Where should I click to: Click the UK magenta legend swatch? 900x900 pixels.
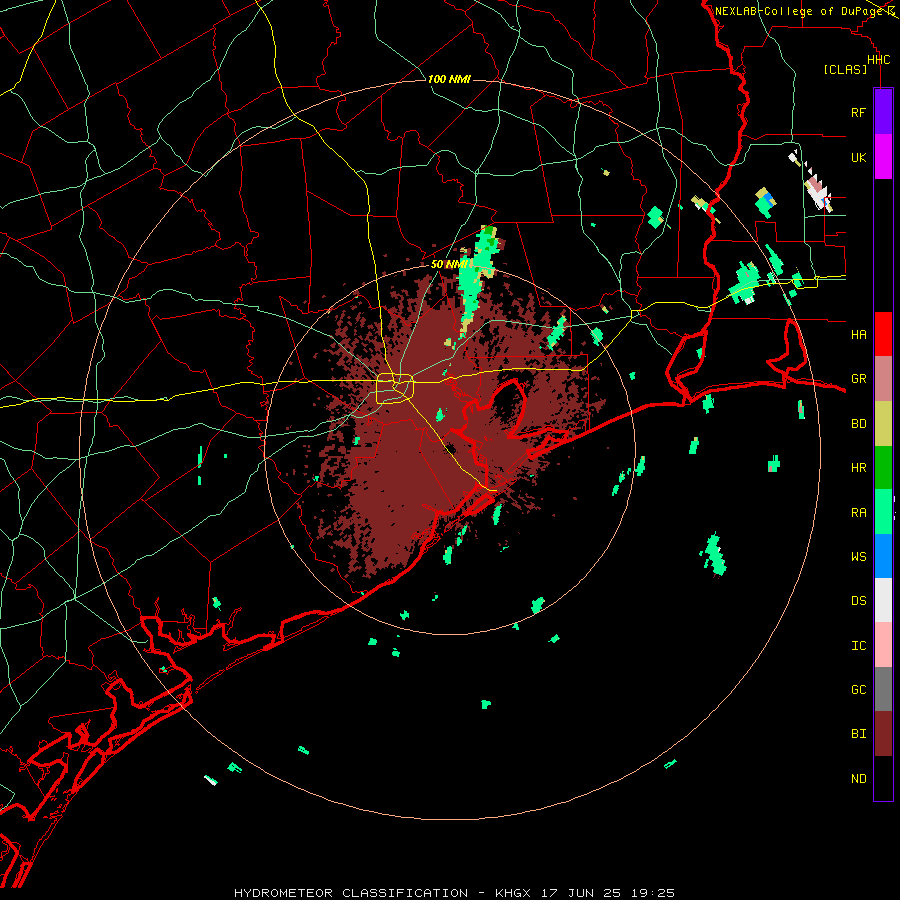(x=883, y=157)
